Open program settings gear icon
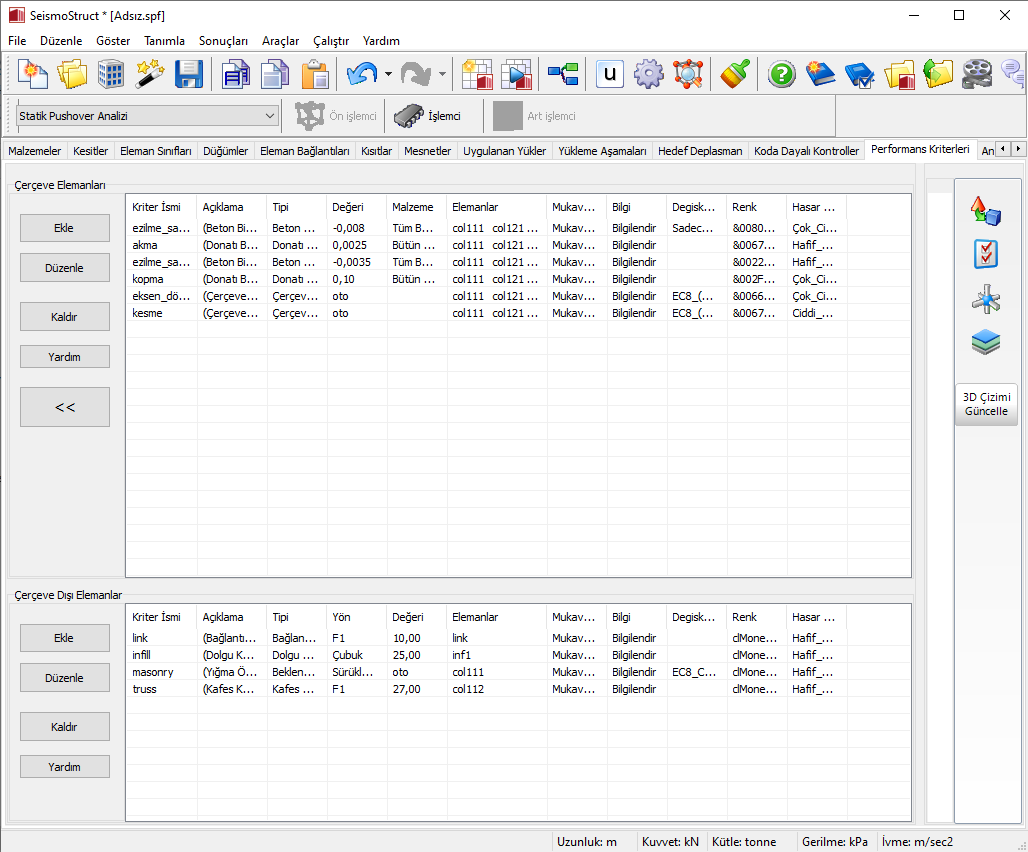Image resolution: width=1028 pixels, height=852 pixels. tap(649, 74)
